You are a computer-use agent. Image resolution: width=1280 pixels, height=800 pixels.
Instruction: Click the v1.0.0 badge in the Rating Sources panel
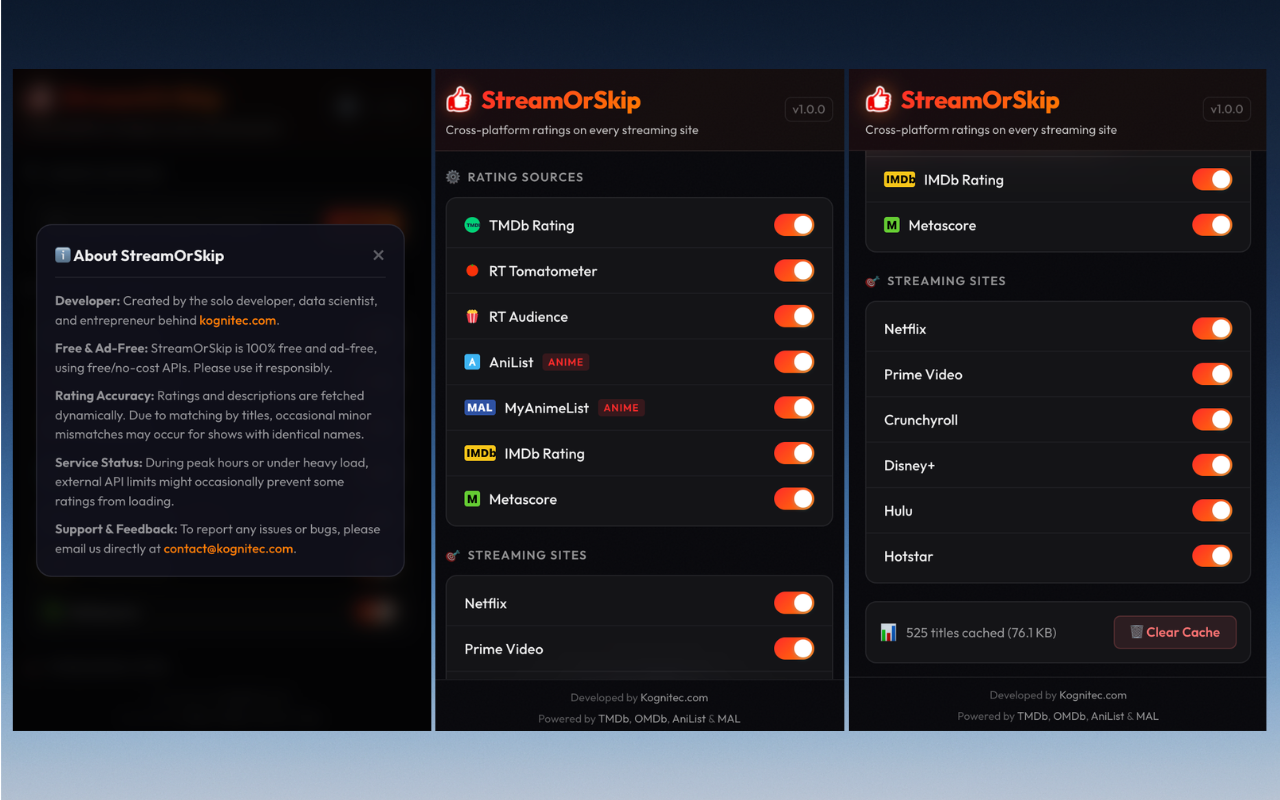(809, 110)
